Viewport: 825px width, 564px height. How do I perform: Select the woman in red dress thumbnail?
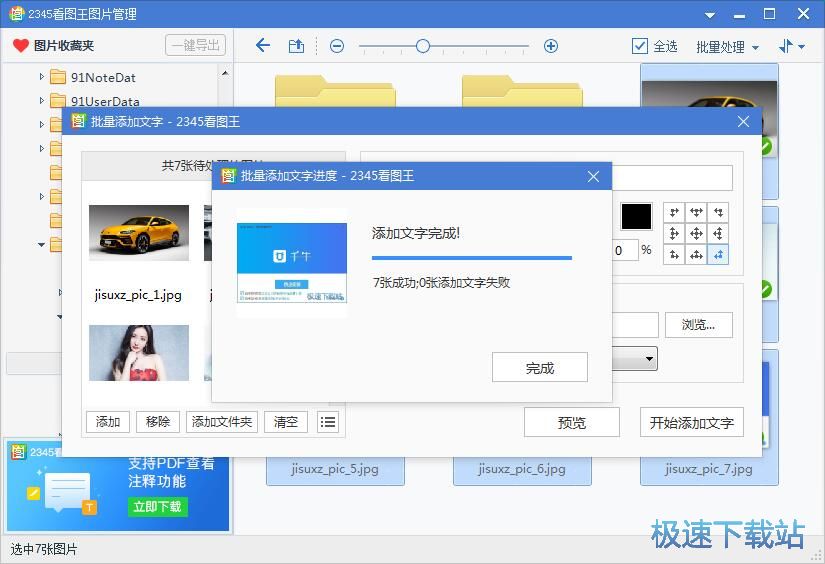coord(139,352)
